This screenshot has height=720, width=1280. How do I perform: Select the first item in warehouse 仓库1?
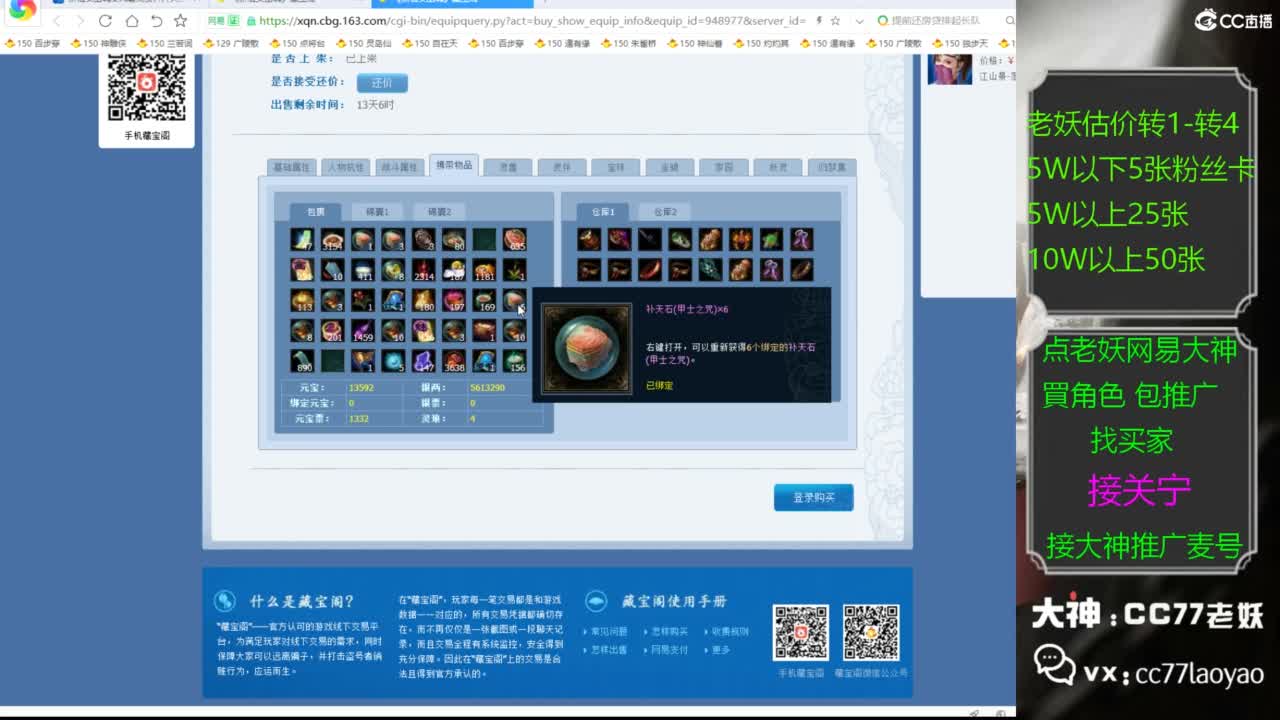tap(589, 239)
